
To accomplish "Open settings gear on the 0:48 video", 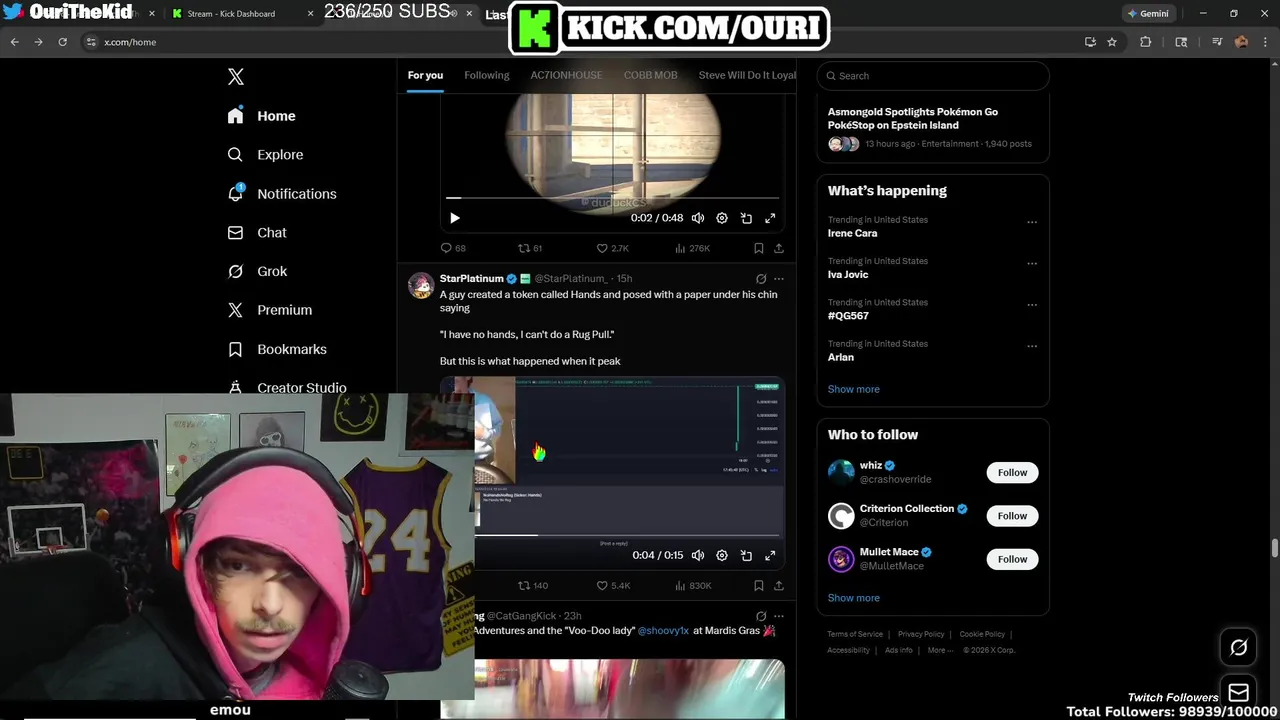I will tap(722, 218).
